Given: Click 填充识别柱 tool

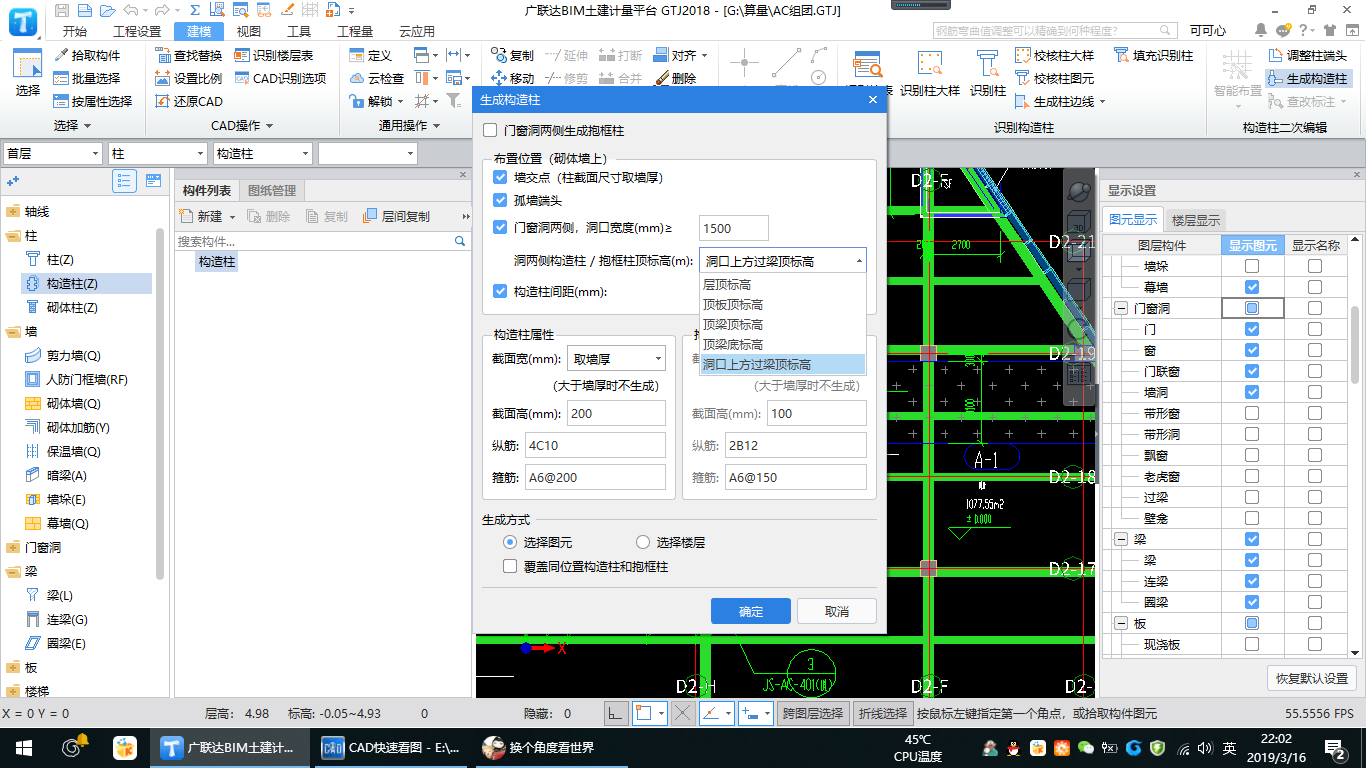Looking at the screenshot, I should point(1154,56).
